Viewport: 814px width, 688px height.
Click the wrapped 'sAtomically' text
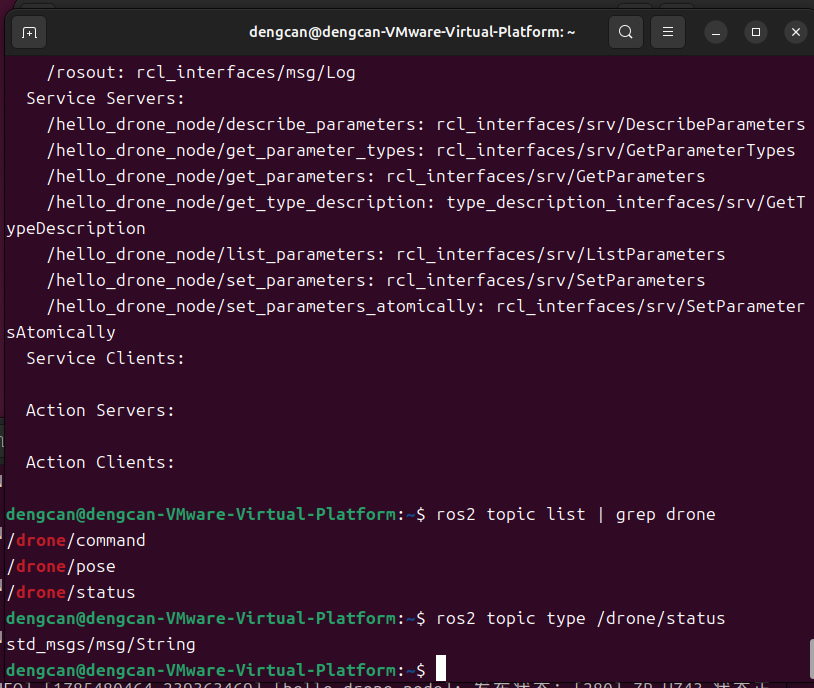pyautogui.click(x=61, y=332)
